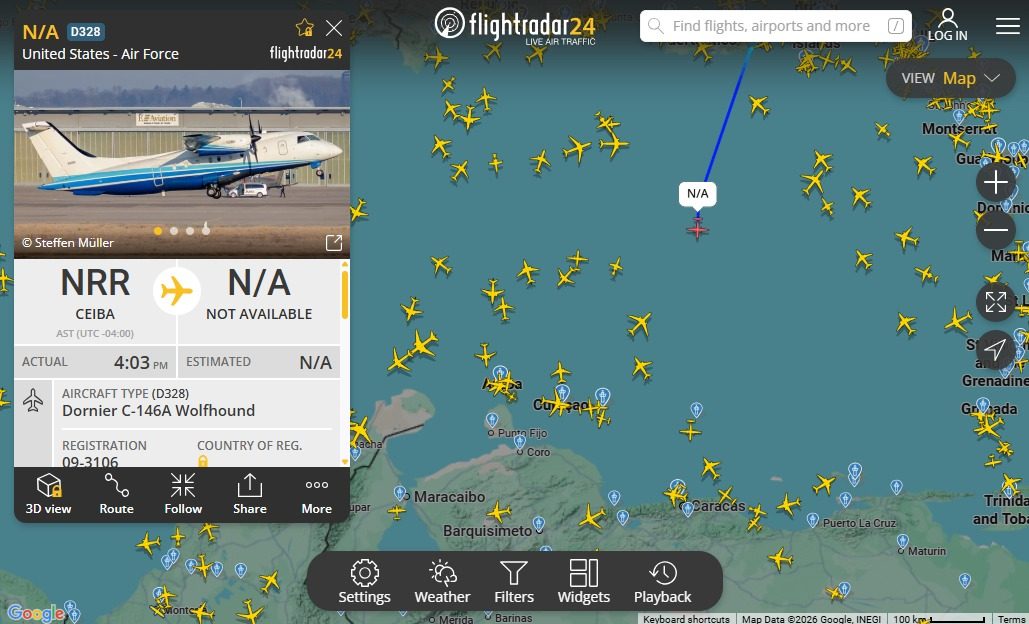Follow the selected aircraft
This screenshot has height=624, width=1029.
(x=183, y=494)
